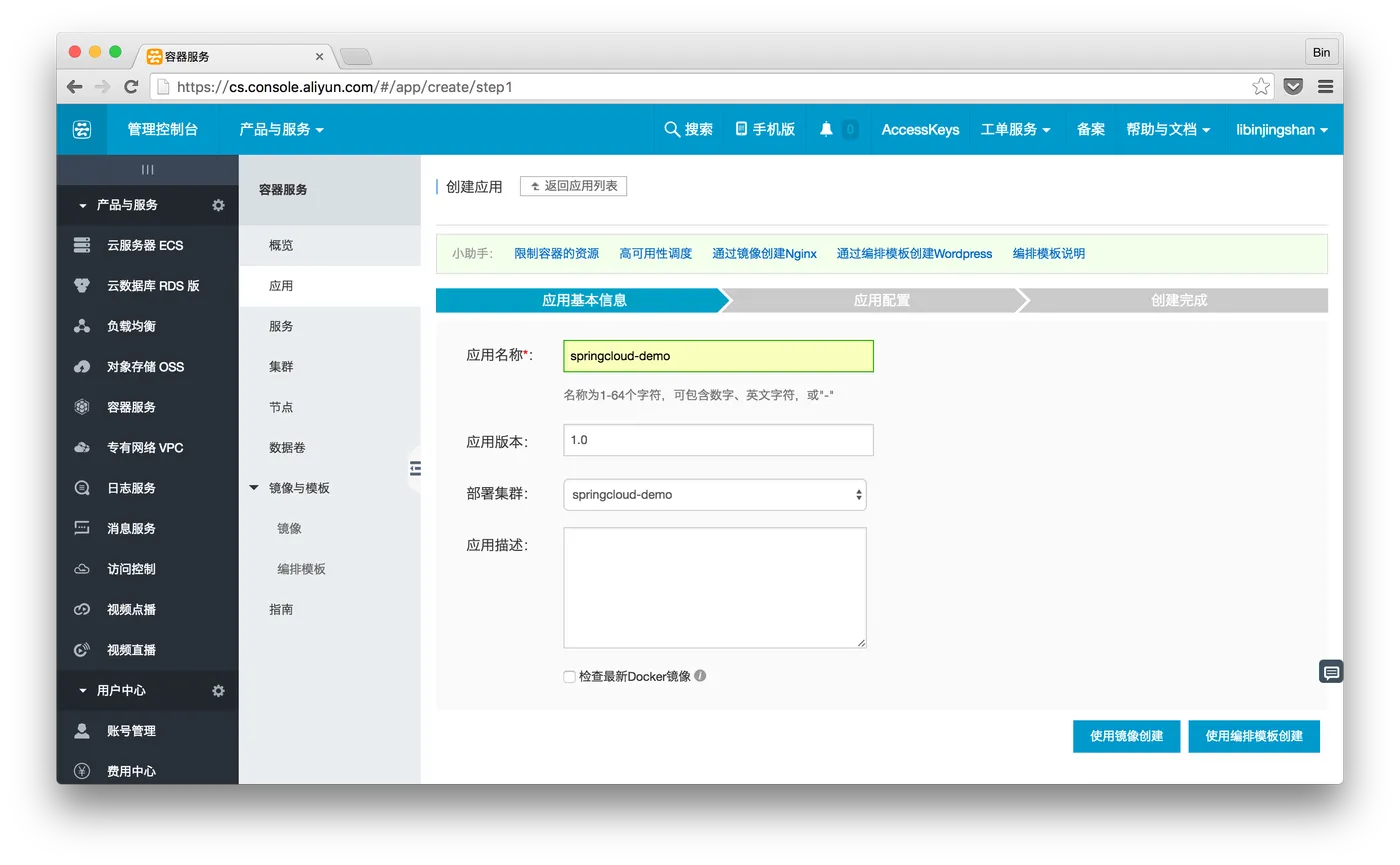Image resolution: width=1400 pixels, height=865 pixels.
Task: Click the feedback chat icon at right edge
Action: click(1331, 673)
